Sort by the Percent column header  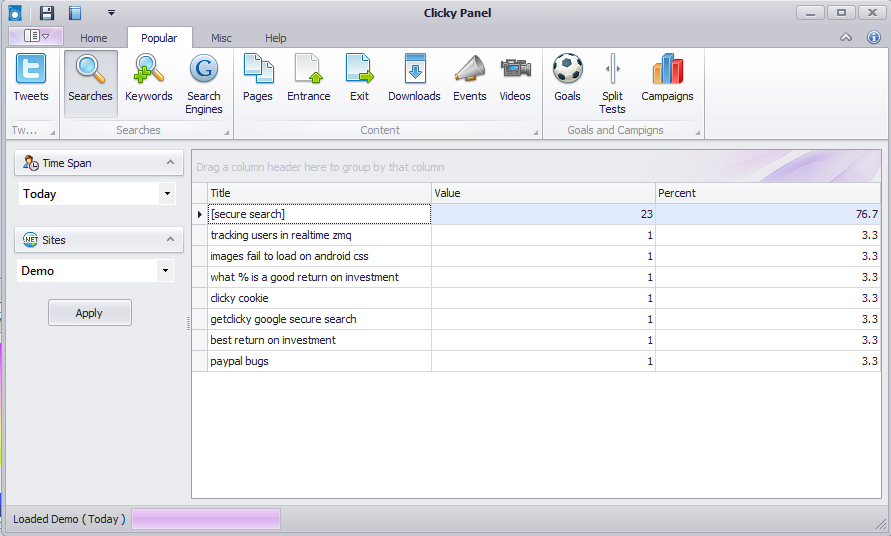[x=768, y=193]
